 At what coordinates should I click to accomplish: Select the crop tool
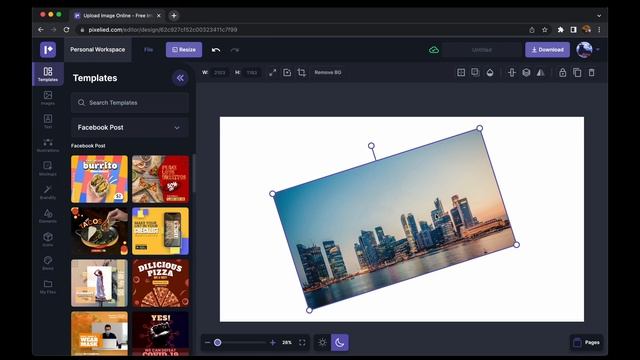click(302, 72)
